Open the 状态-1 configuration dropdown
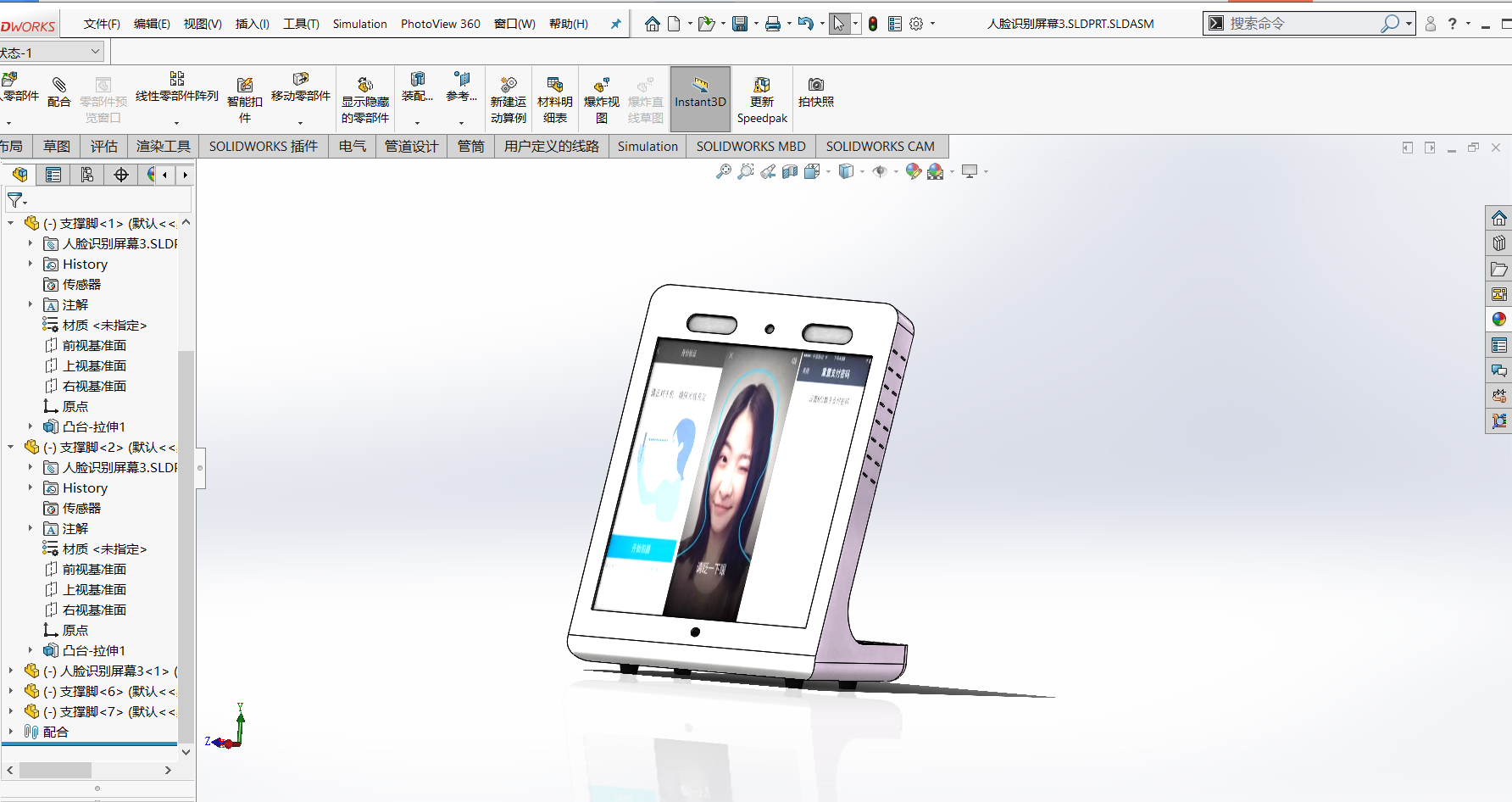The height and width of the screenshot is (802, 1512). (x=52, y=53)
